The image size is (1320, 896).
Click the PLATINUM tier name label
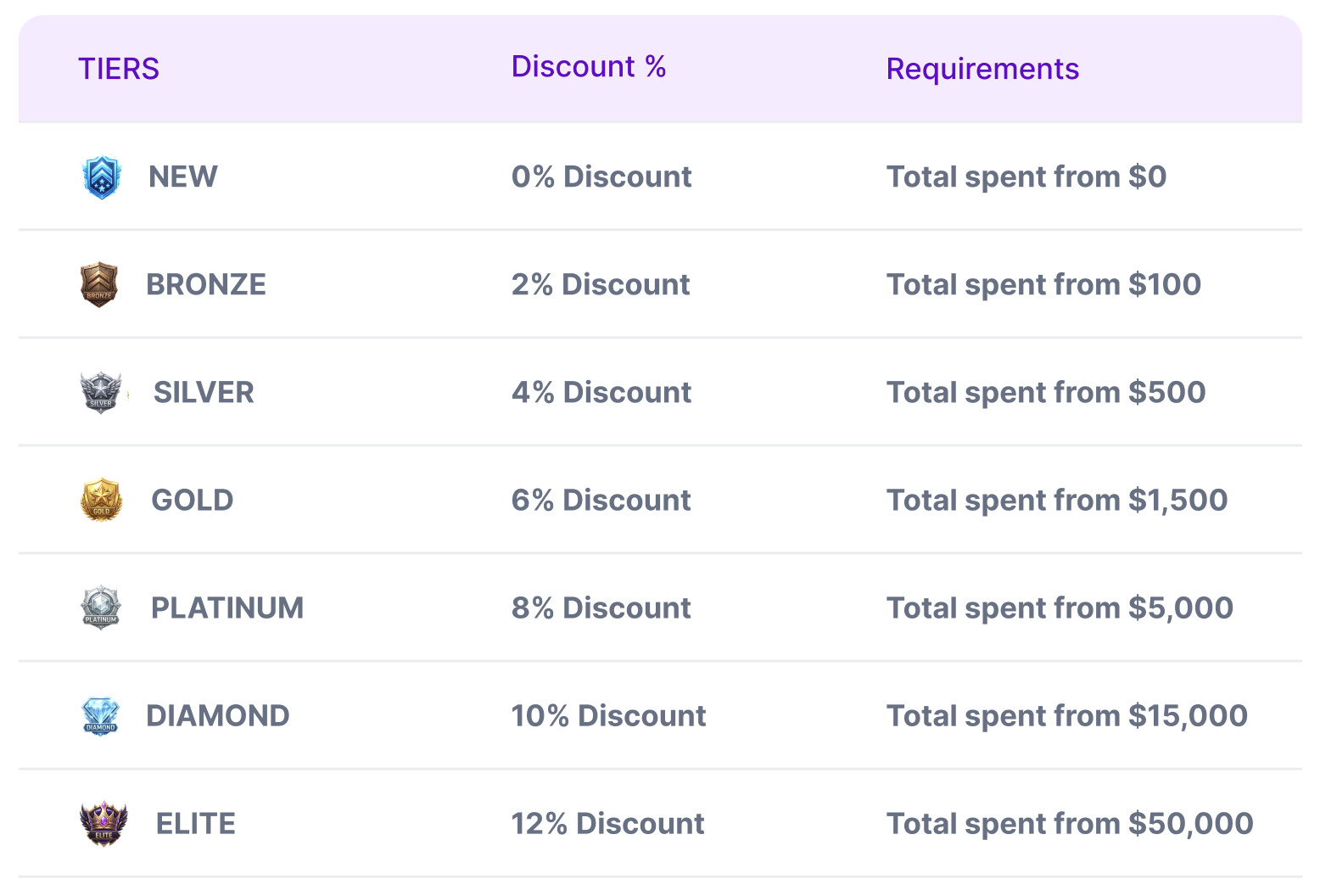pyautogui.click(x=227, y=608)
